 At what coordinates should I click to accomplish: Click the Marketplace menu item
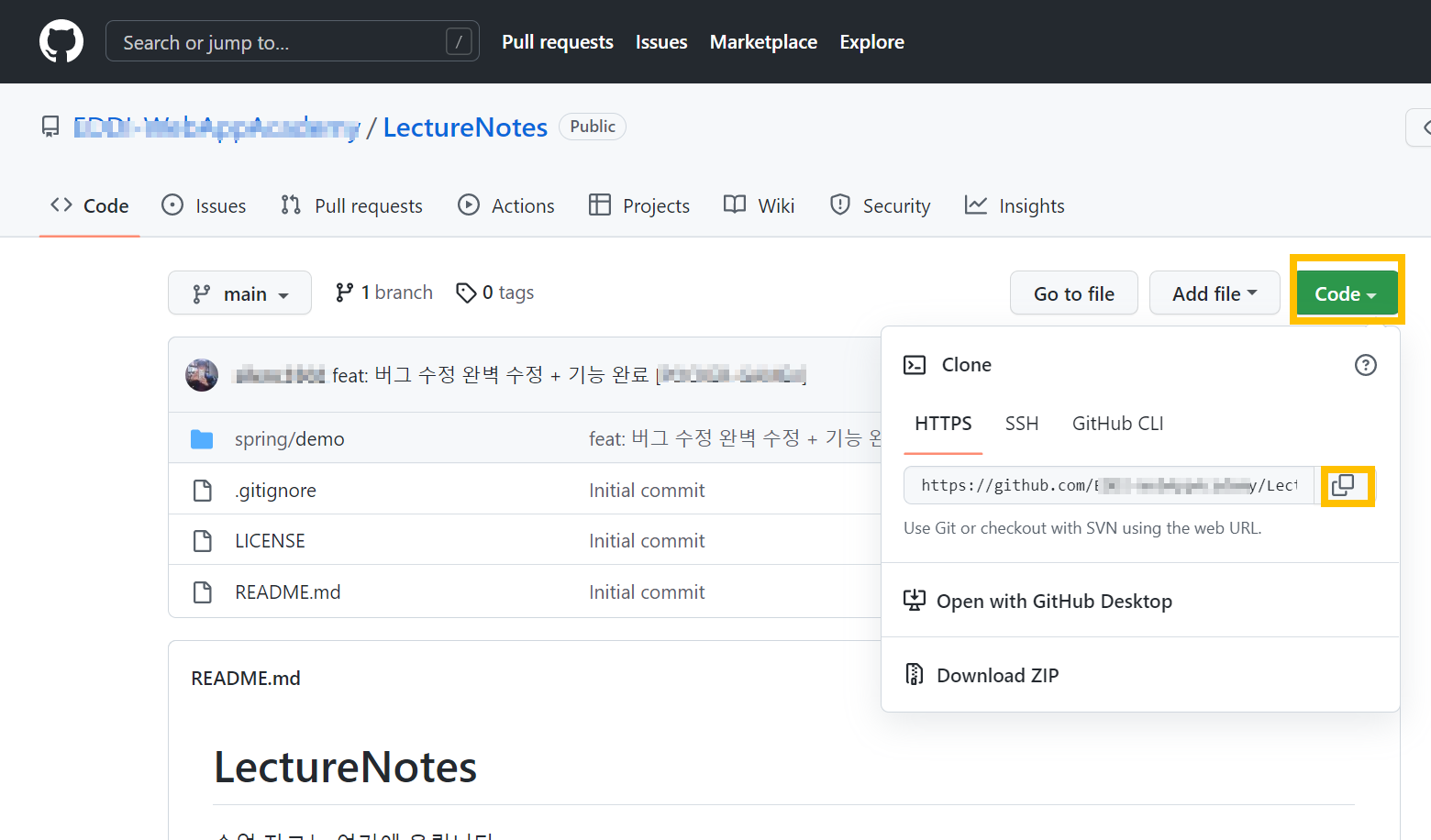(x=763, y=41)
